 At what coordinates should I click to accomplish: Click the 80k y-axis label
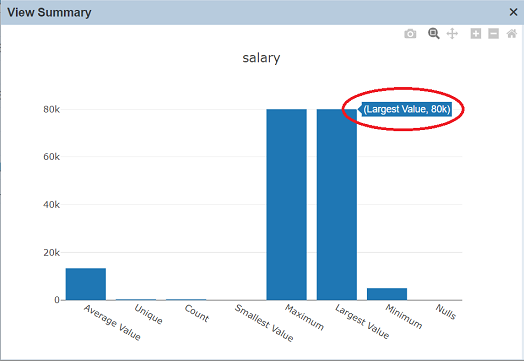click(51, 109)
